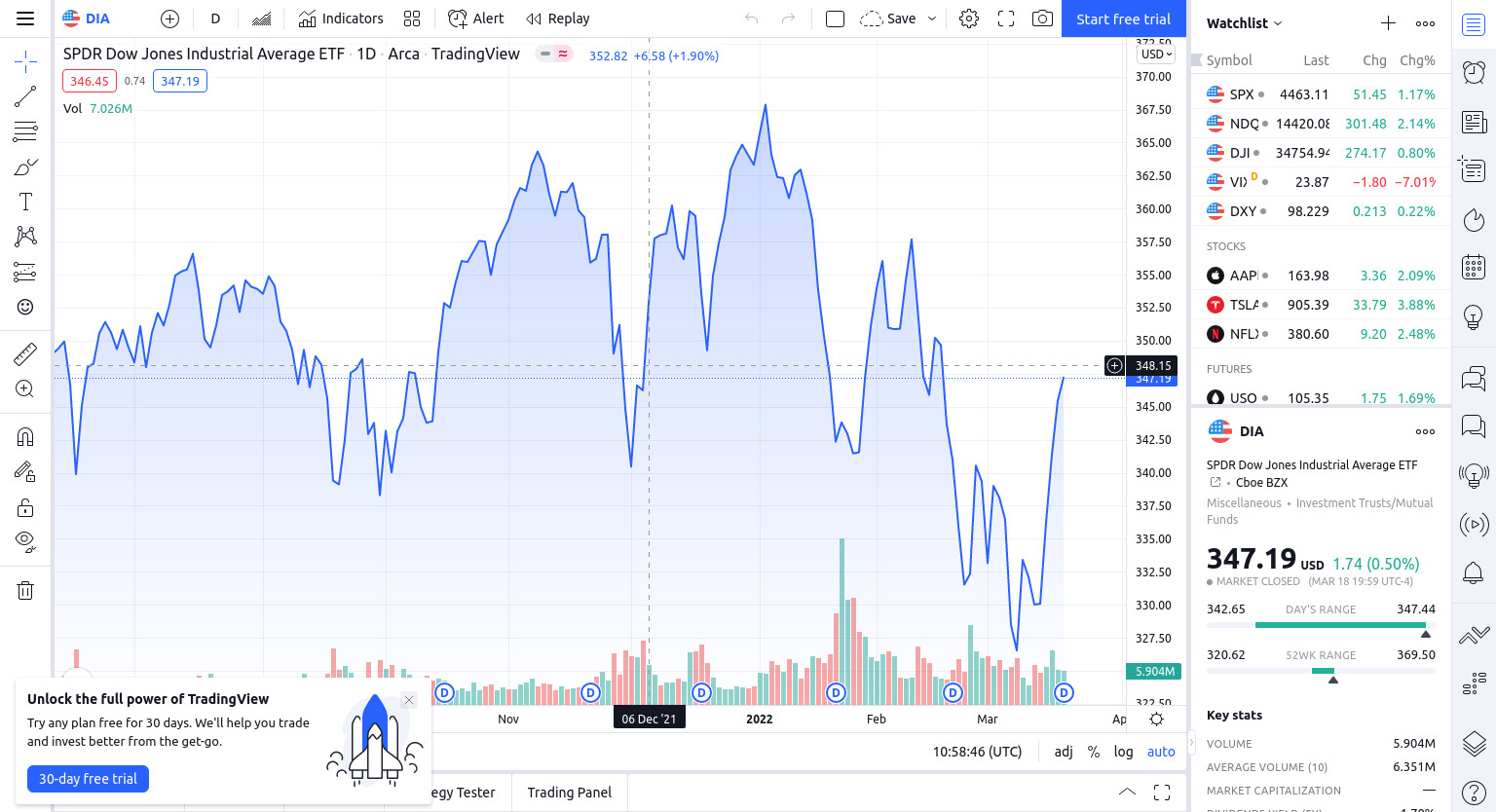This screenshot has width=1496, height=812.
Task: Expand the Save options arrow
Action: click(932, 18)
